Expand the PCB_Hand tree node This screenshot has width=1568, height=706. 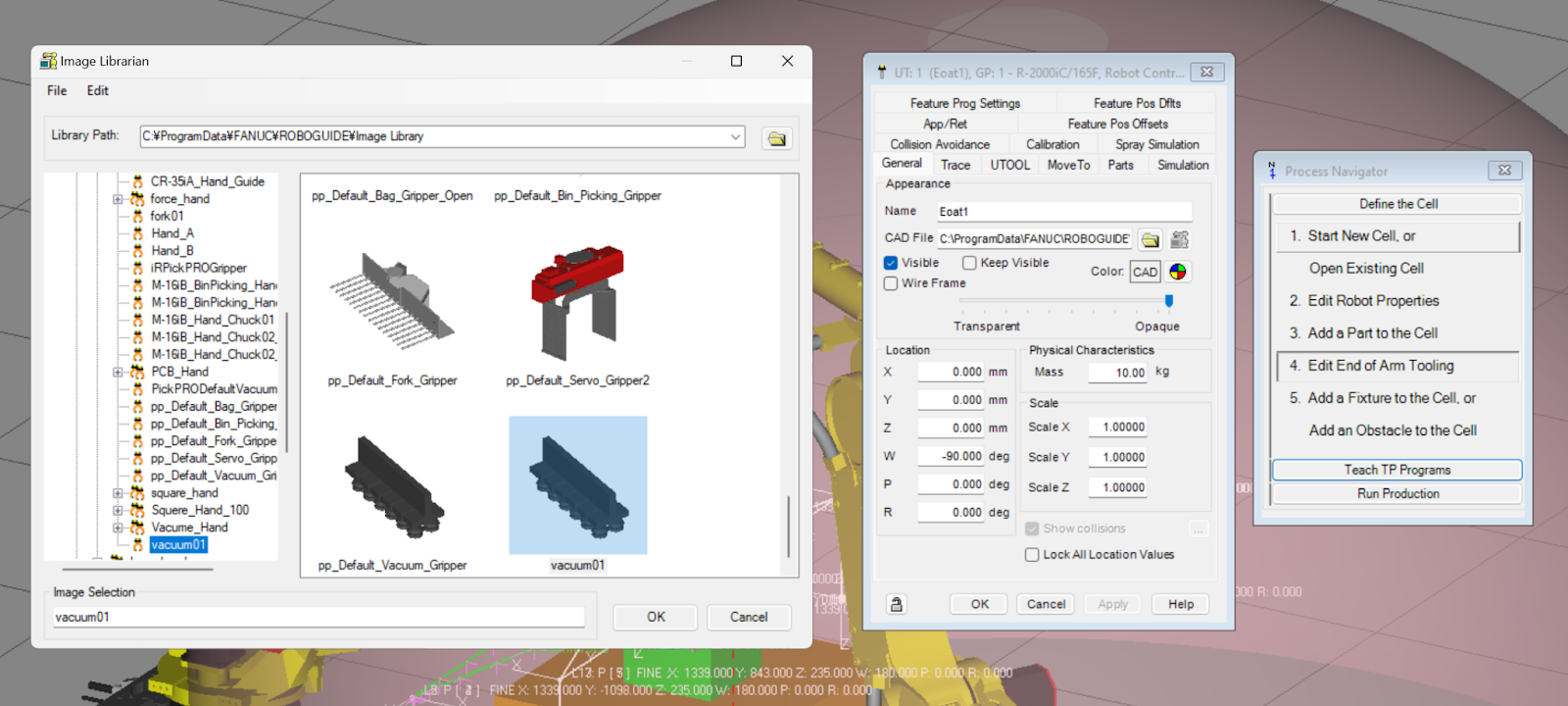coord(118,373)
